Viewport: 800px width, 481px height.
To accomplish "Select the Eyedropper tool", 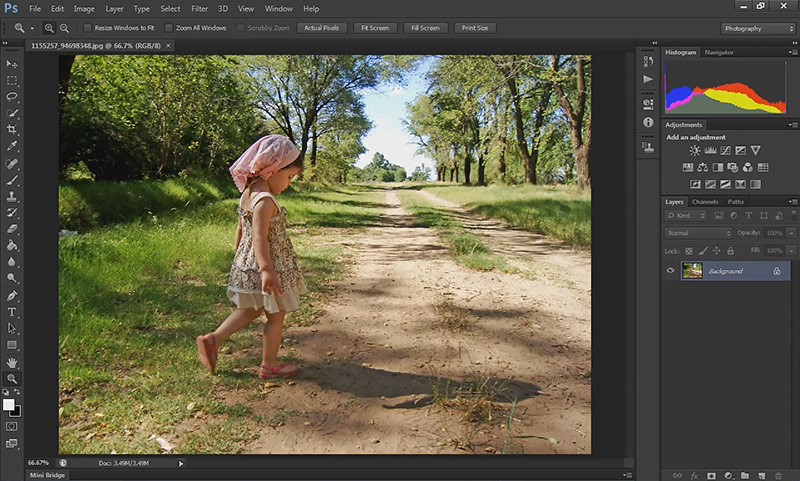I will pyautogui.click(x=12, y=146).
